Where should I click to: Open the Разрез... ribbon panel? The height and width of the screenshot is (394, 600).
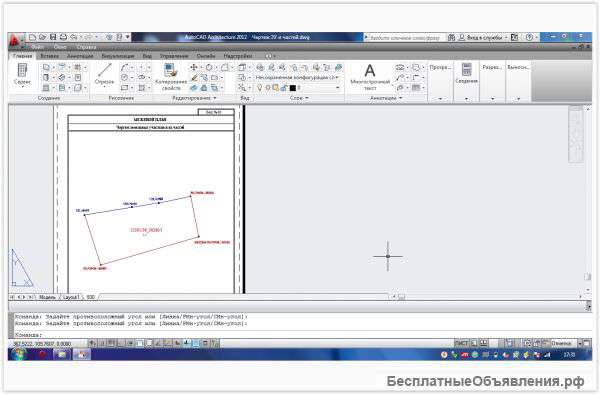coord(492,81)
